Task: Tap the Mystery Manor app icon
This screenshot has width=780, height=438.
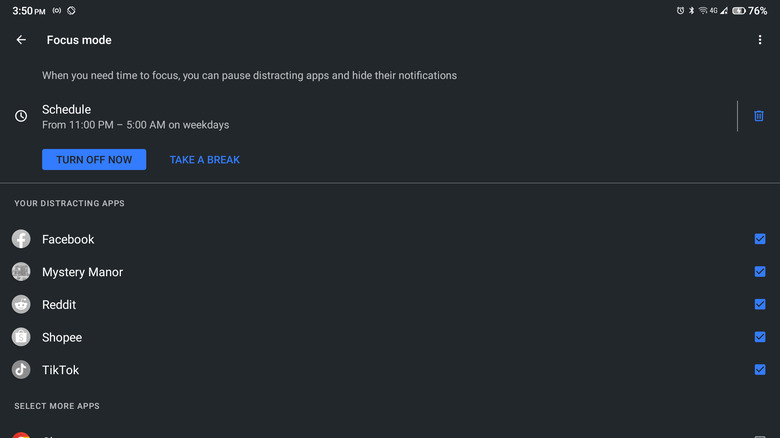Action: tap(21, 272)
